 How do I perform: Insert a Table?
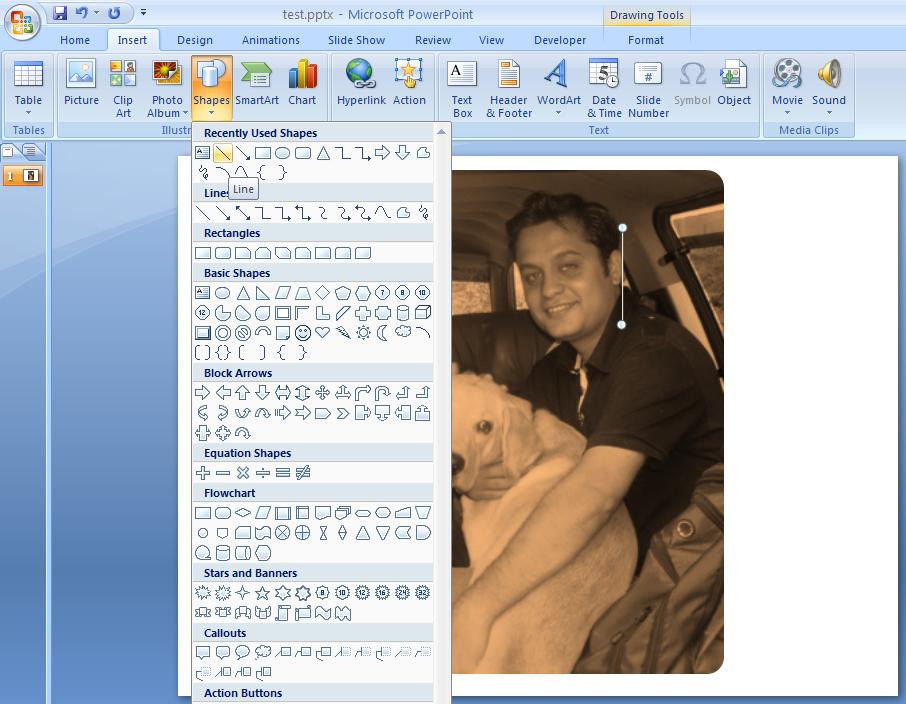[x=28, y=87]
